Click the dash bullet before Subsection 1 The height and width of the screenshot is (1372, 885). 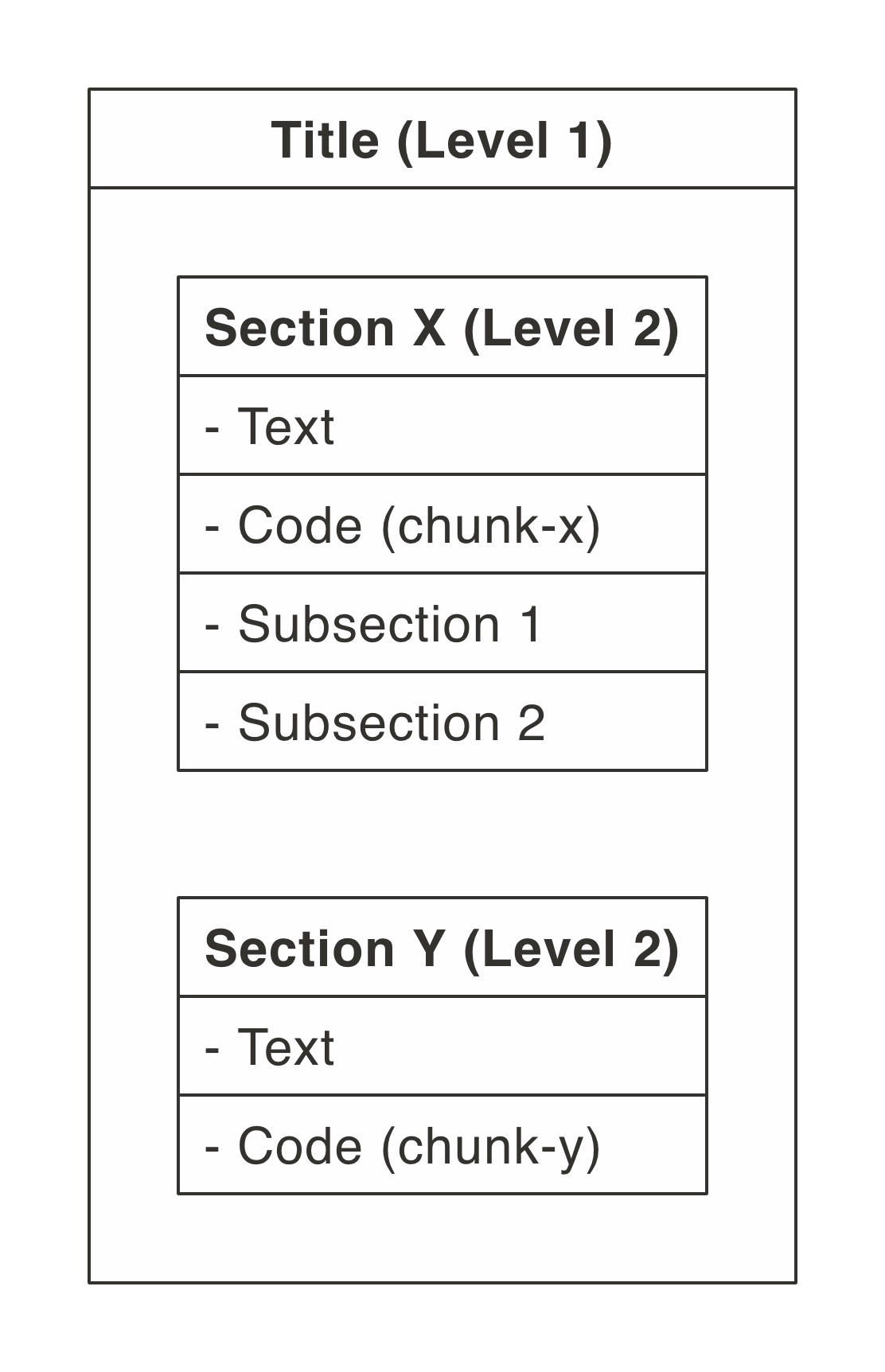pos(212,626)
